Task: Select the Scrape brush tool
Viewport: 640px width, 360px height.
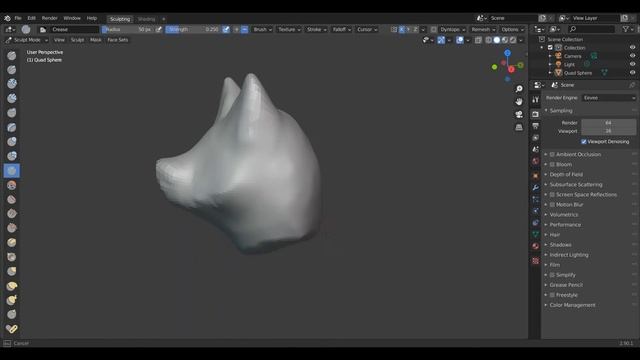Action: pos(11,228)
